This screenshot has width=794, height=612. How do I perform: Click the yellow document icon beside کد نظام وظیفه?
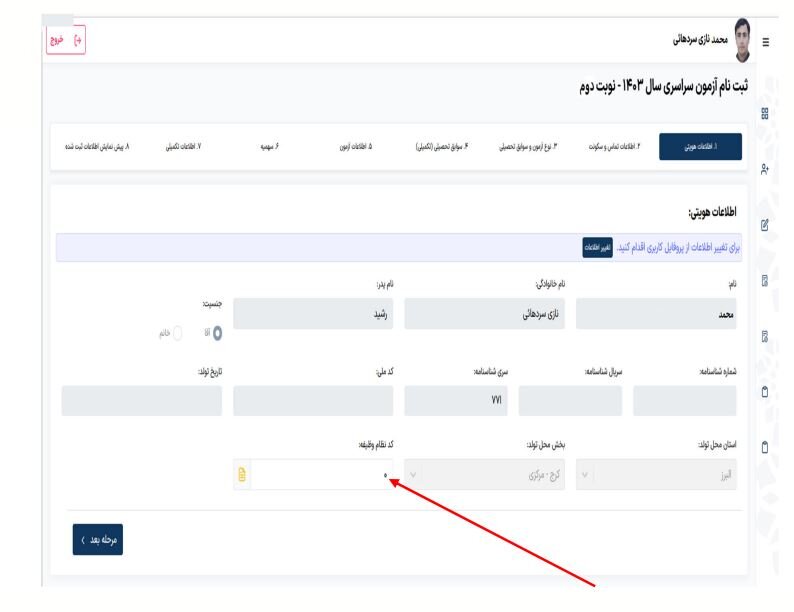pyautogui.click(x=242, y=474)
